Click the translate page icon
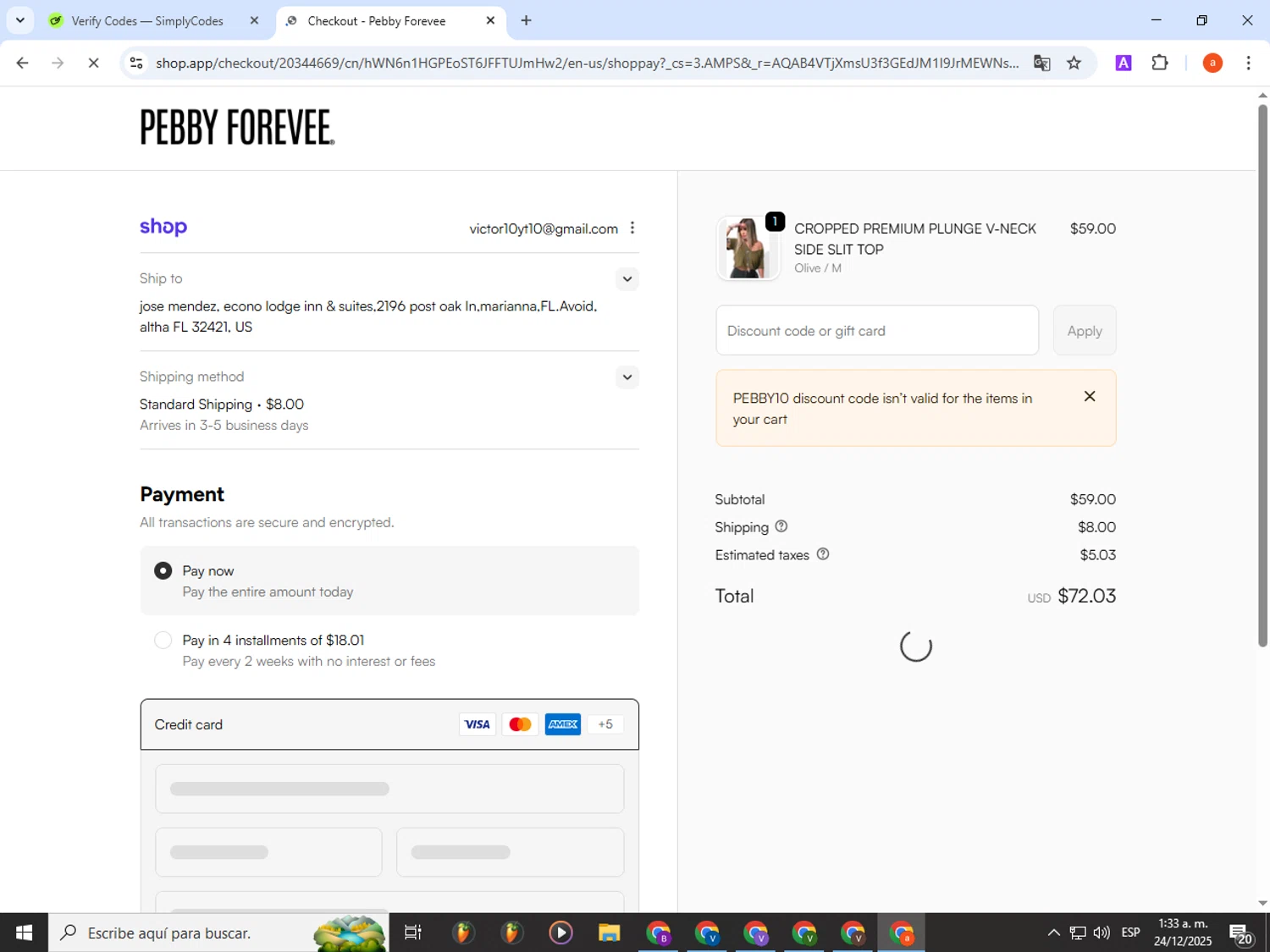 tap(1042, 63)
